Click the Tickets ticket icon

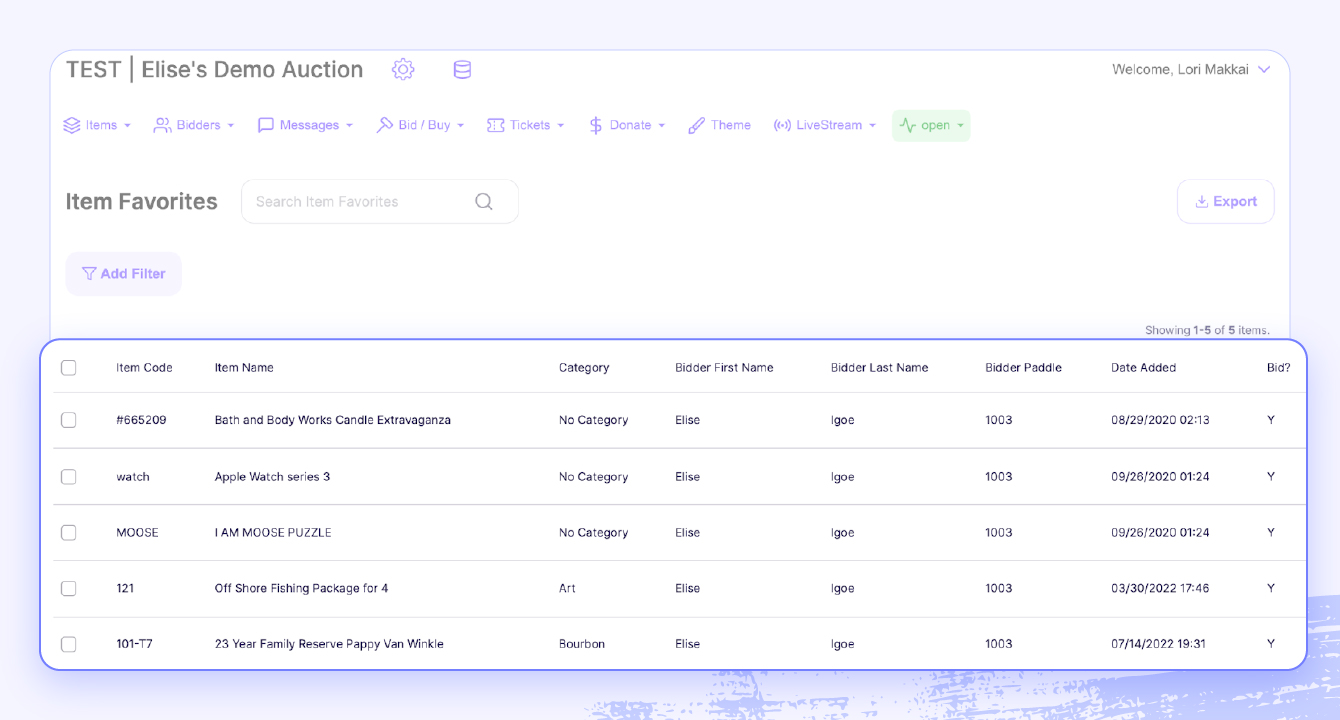pos(496,125)
